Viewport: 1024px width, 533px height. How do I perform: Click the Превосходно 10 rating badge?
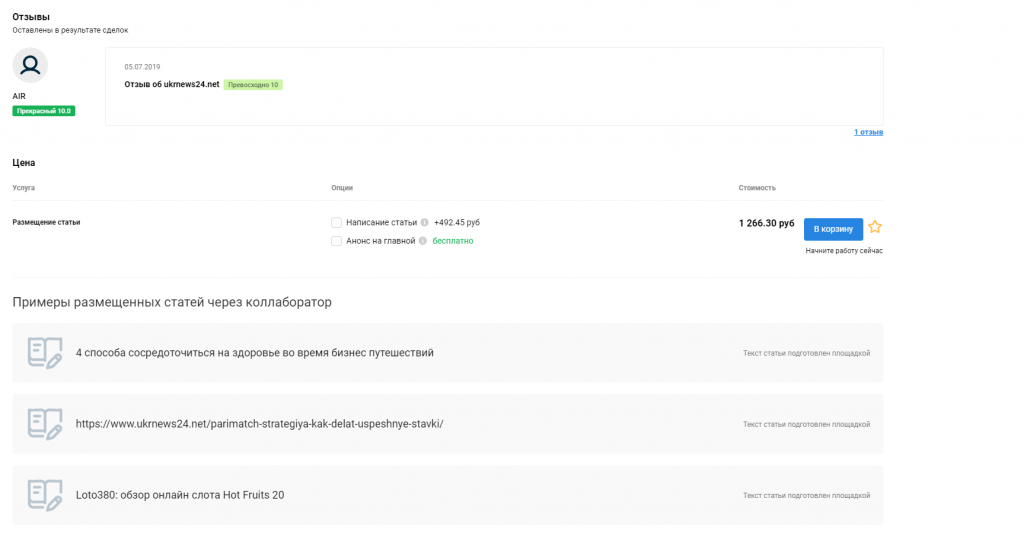[x=253, y=85]
